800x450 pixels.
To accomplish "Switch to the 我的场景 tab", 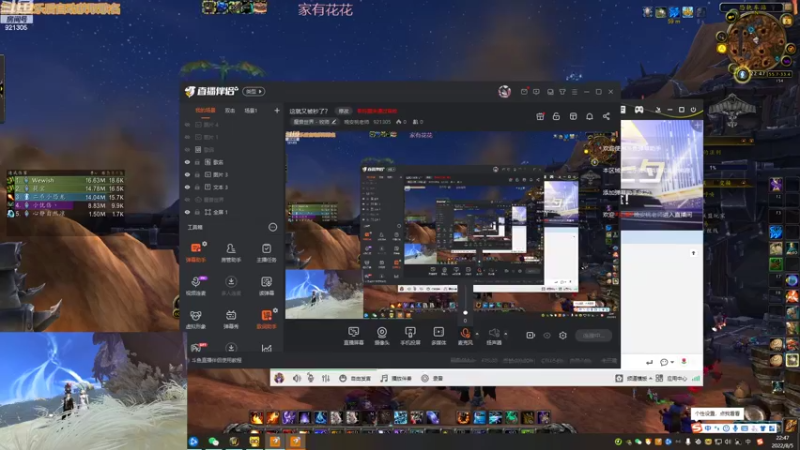I will click(x=205, y=110).
